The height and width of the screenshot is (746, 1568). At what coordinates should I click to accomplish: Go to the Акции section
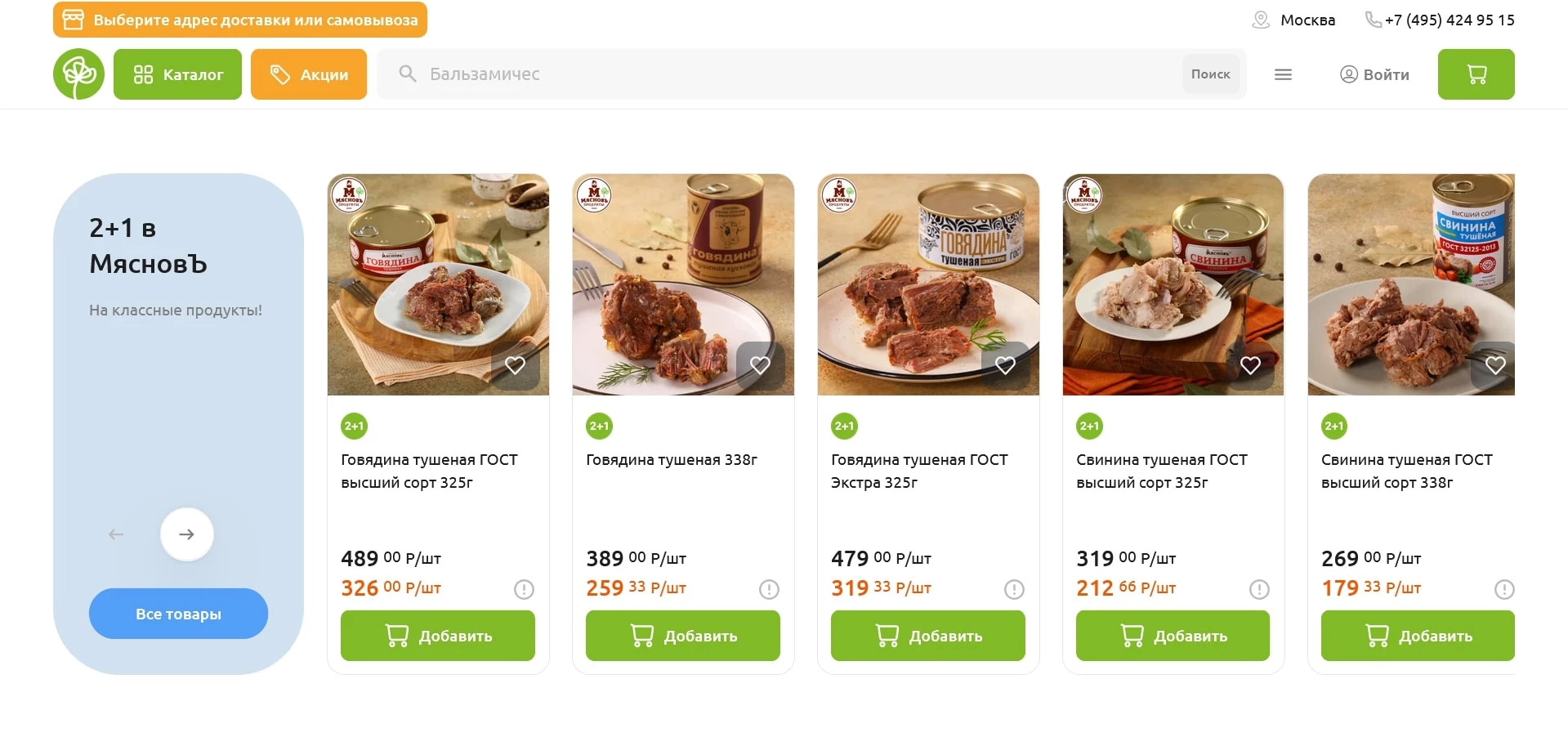[x=308, y=74]
